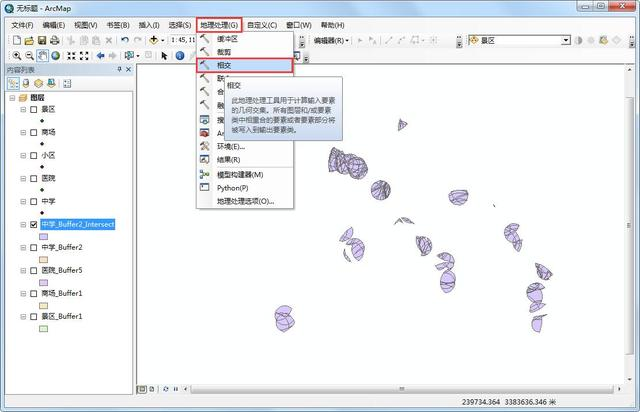Open the Python(P) window entry
The height and width of the screenshot is (412, 640).
(x=244, y=188)
